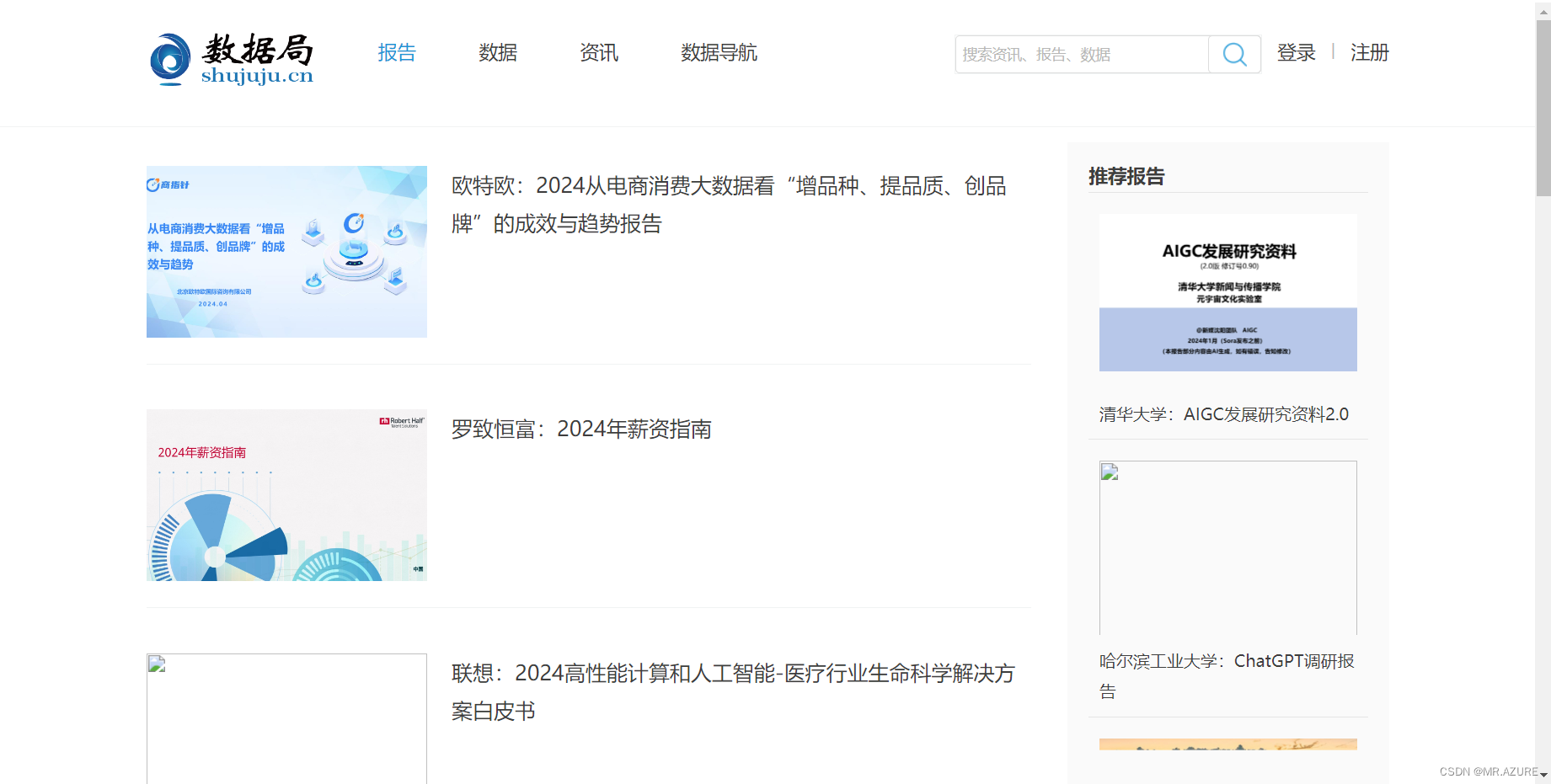Open 清华大学:AIGC发展研究资料2.0 link

click(1223, 414)
